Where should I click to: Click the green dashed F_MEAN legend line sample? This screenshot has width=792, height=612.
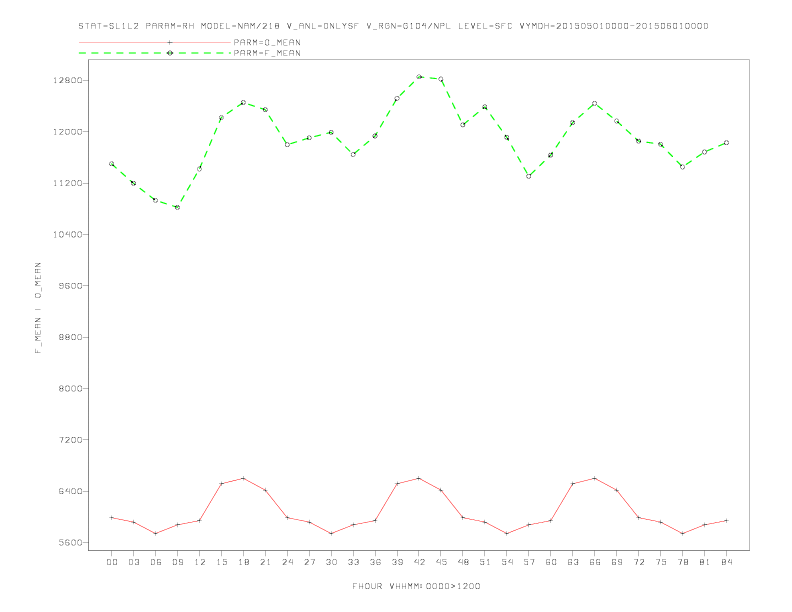point(155,53)
